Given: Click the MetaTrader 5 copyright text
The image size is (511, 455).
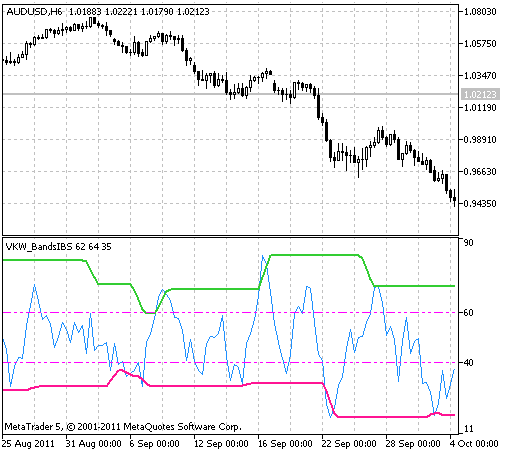Looking at the screenshot, I should point(123,427).
